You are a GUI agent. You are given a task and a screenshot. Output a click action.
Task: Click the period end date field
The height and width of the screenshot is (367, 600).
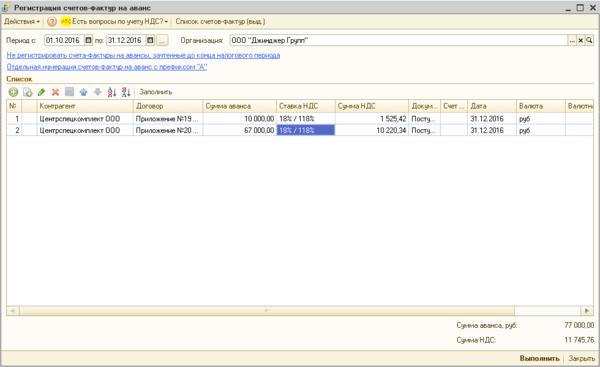pos(126,40)
